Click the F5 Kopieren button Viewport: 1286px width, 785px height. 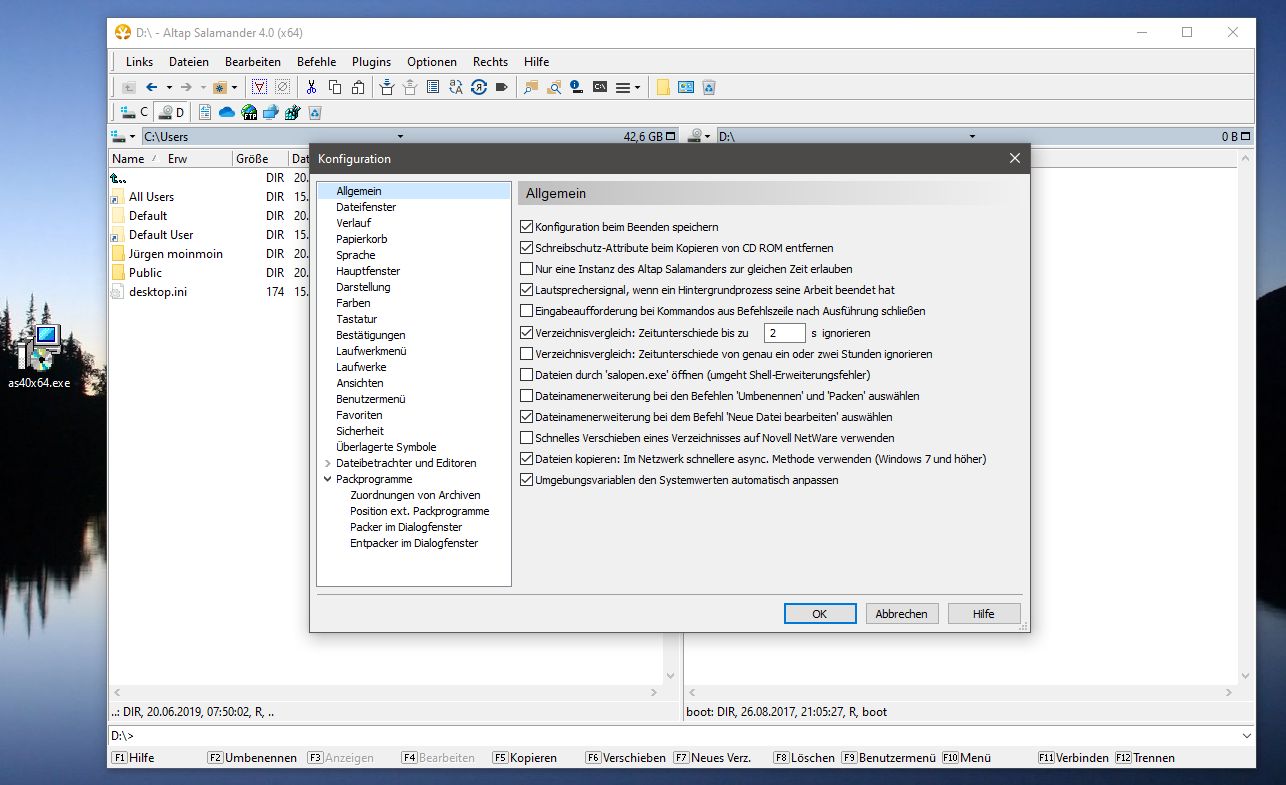(x=525, y=758)
